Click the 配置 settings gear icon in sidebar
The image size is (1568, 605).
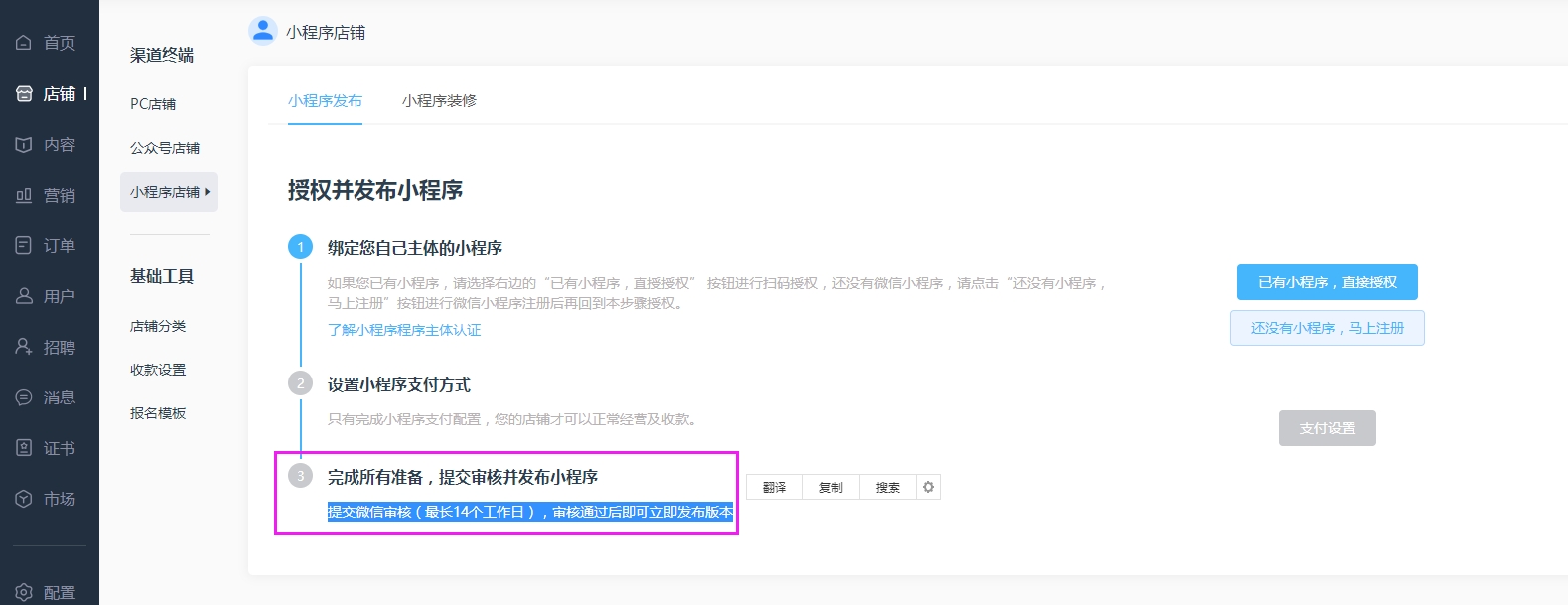coord(24,592)
